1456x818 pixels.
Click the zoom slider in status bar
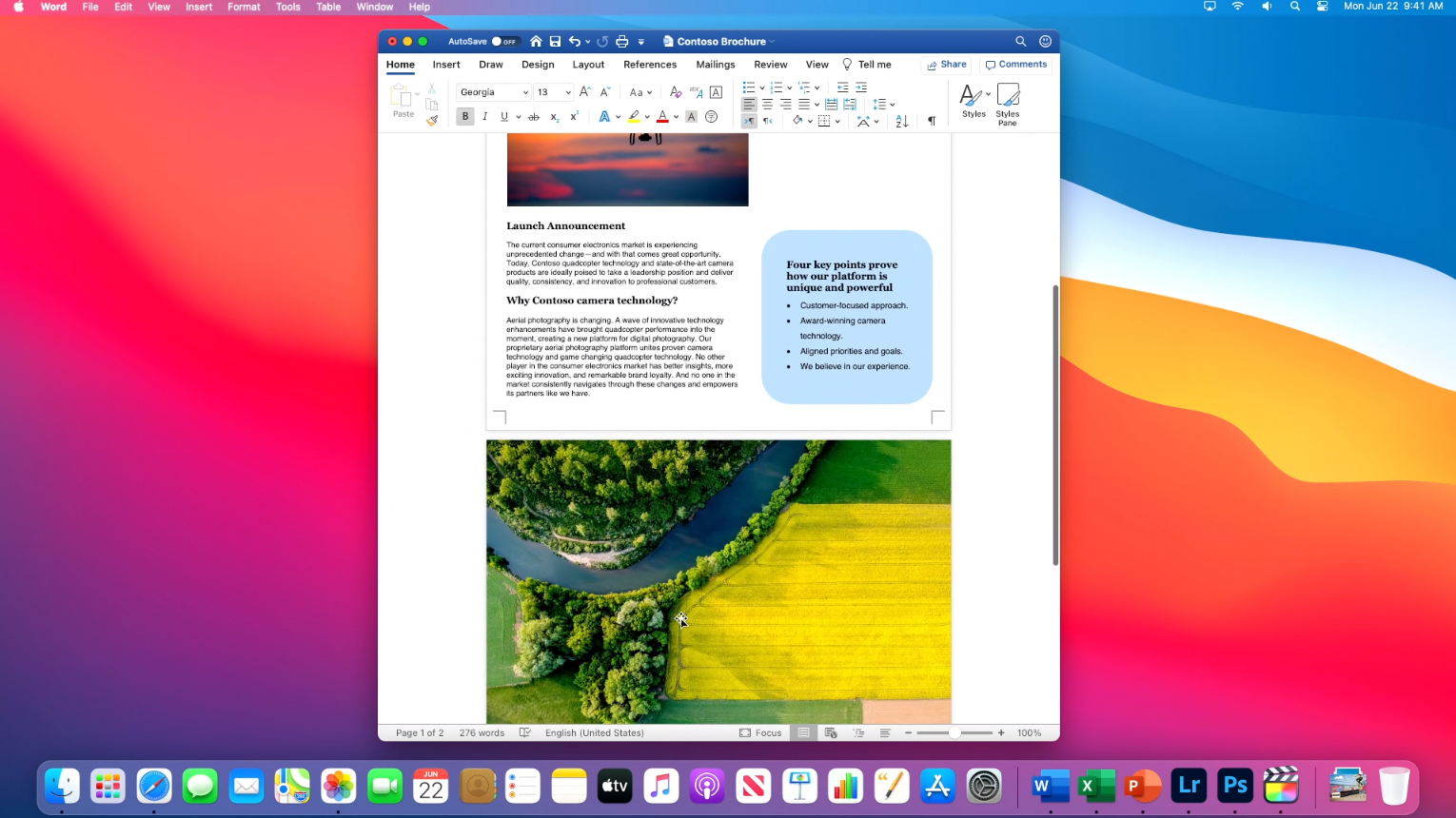tap(954, 733)
